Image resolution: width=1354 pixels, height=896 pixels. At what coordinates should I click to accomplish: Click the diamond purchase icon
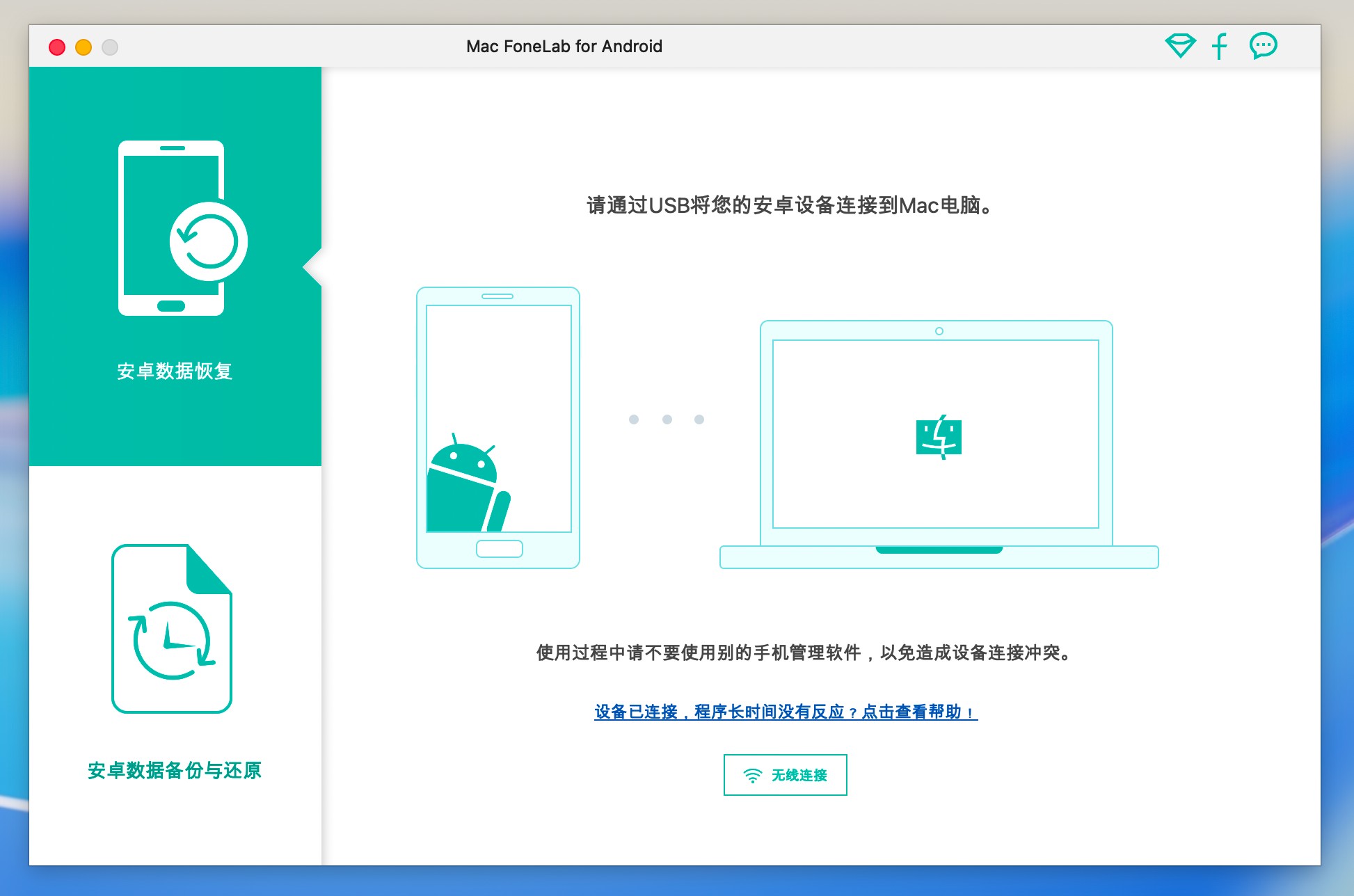(1180, 46)
